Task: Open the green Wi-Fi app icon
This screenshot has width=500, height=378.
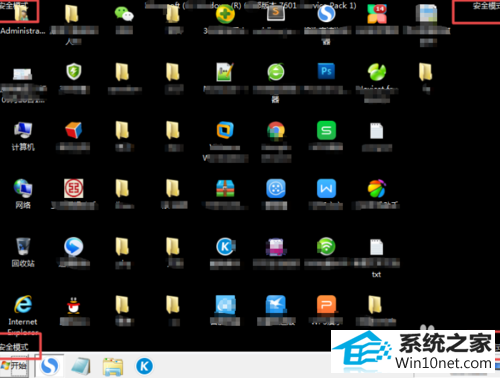Action: coord(326,246)
